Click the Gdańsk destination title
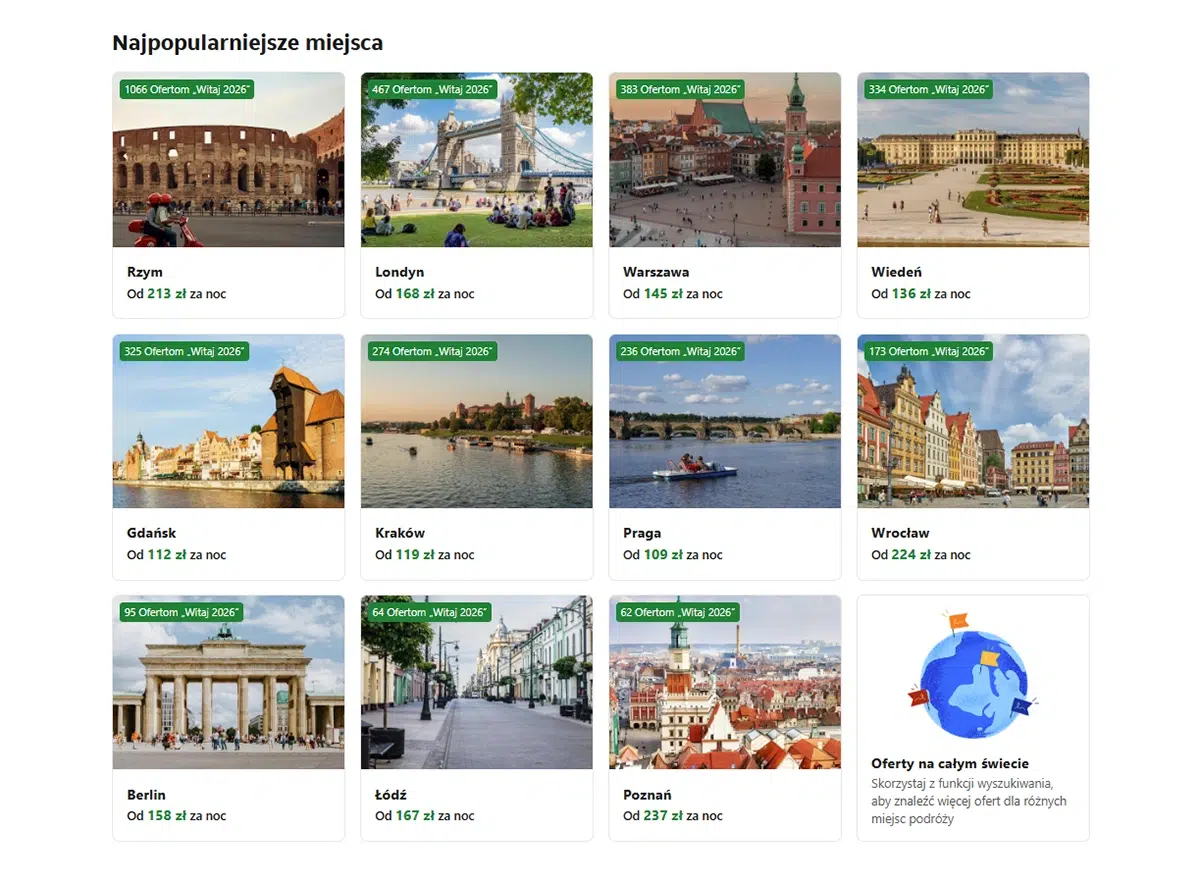This screenshot has height=882, width=1200. tap(151, 533)
